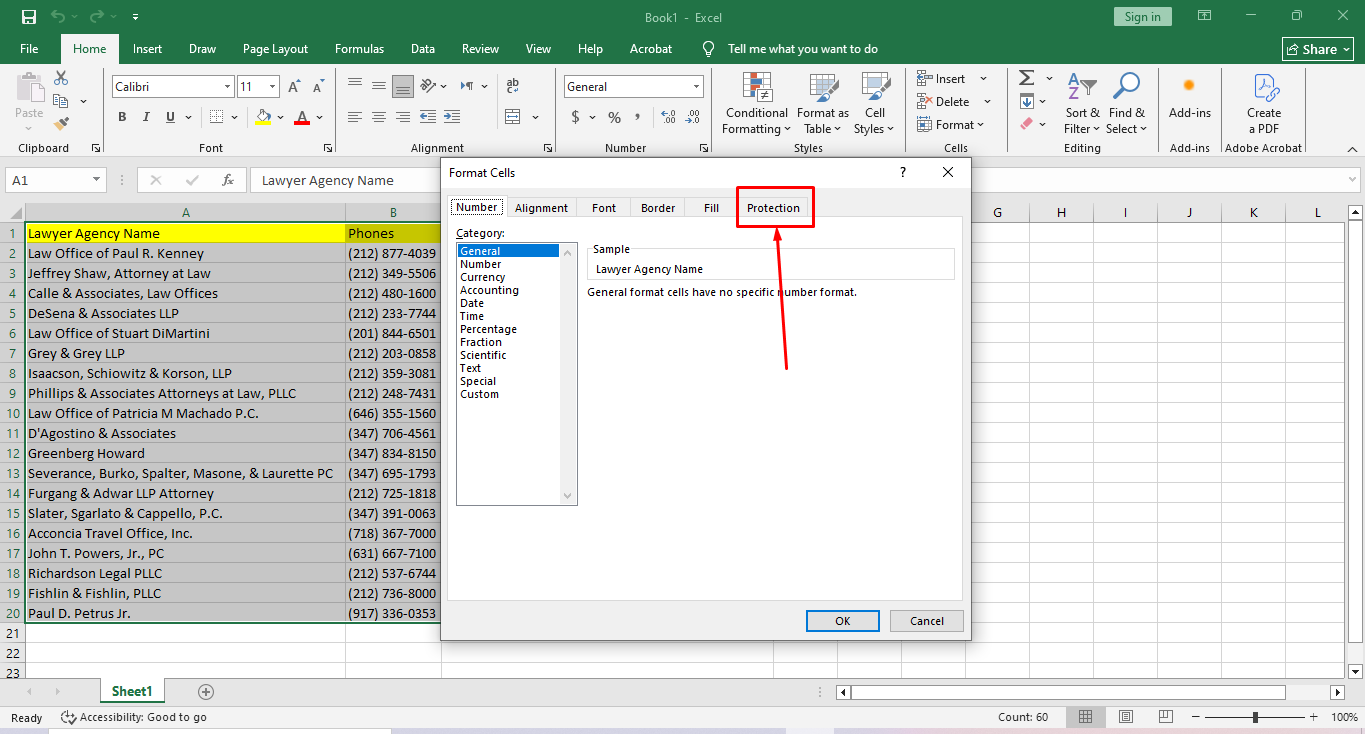Viewport: 1365px width, 734px height.
Task: Open the Formulas ribbon tab
Action: coord(359,49)
